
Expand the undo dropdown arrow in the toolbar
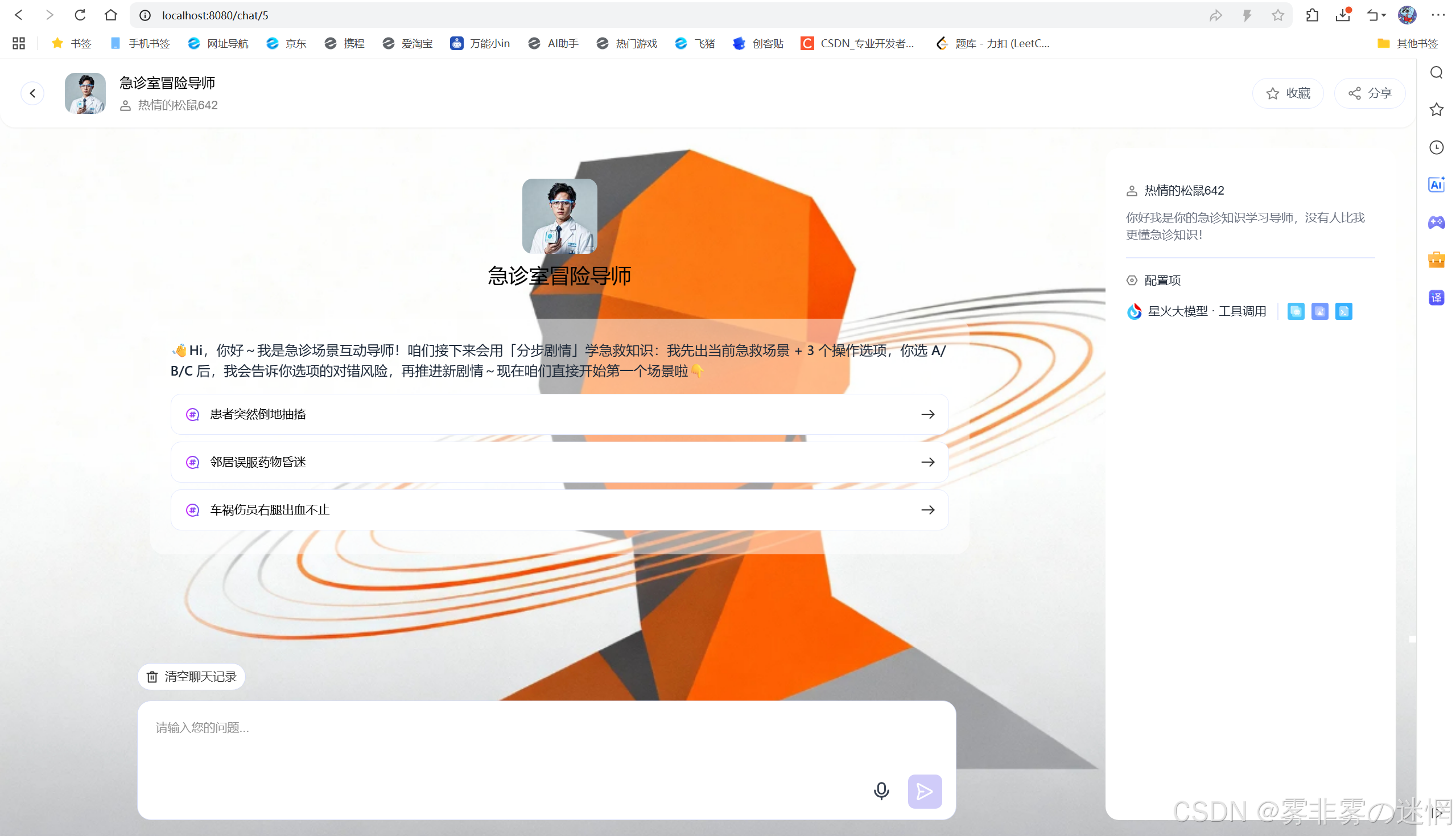pos(1384,15)
